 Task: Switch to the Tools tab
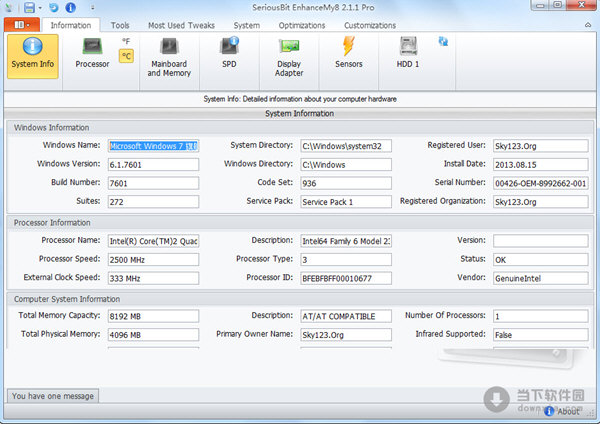pos(120,25)
